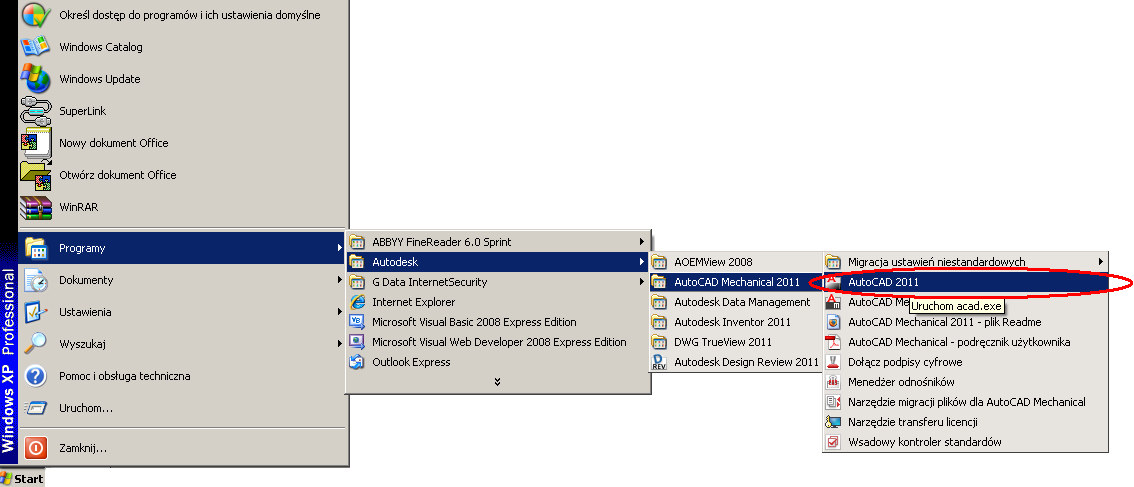This screenshot has width=1134, height=487.
Task: Open DWG TrueView 2011 folder
Action: (x=734, y=342)
